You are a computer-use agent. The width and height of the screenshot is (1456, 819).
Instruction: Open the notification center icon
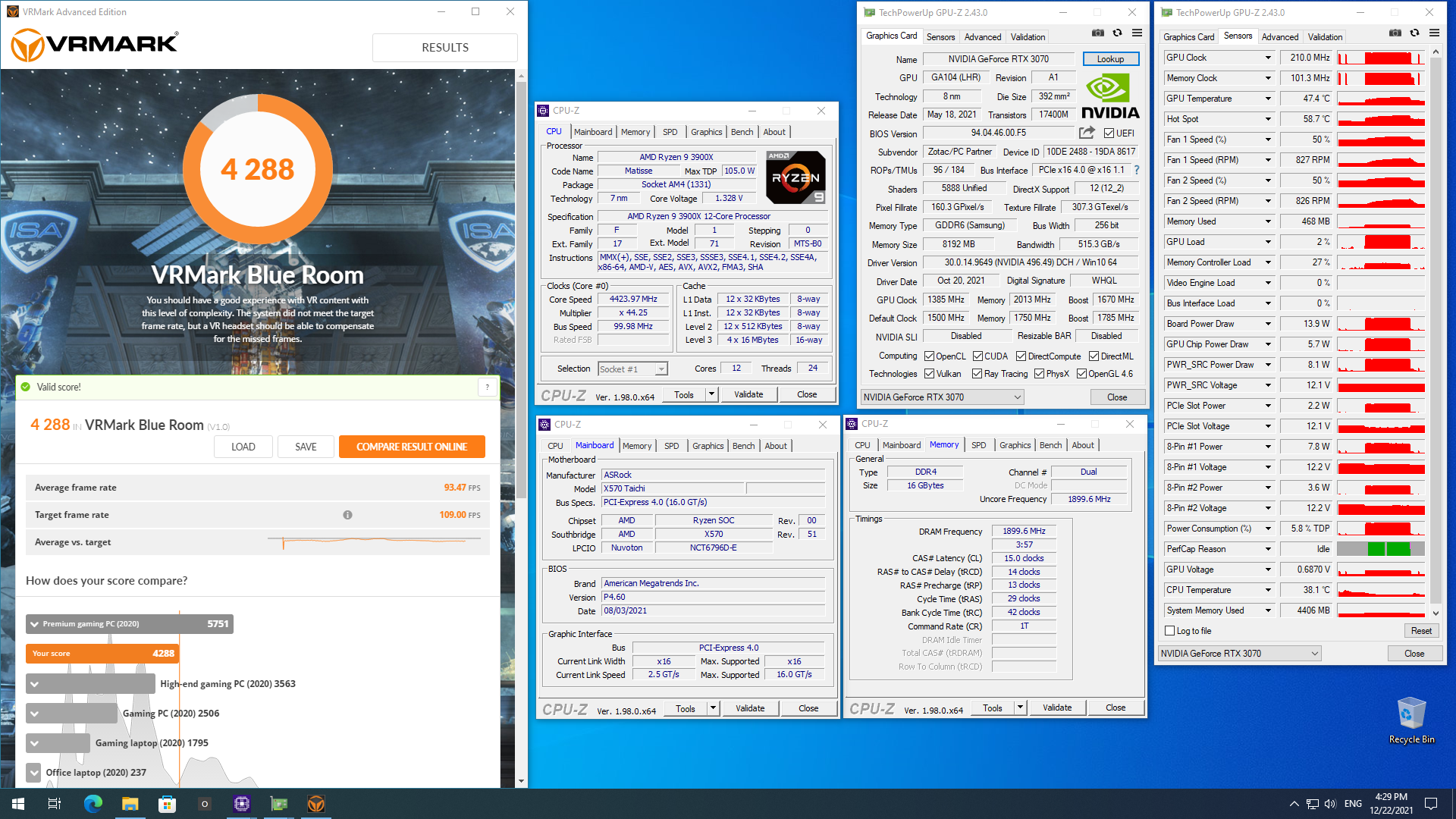[1431, 804]
